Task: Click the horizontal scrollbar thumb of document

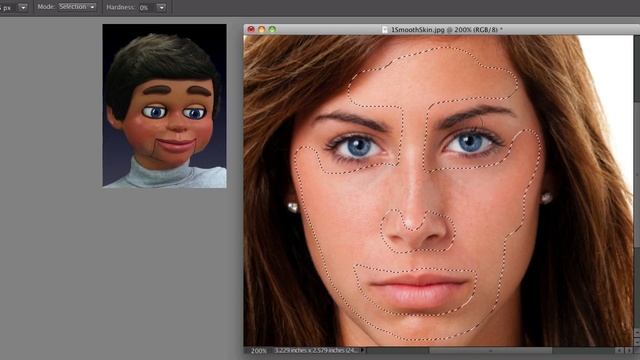Action: coord(490,350)
